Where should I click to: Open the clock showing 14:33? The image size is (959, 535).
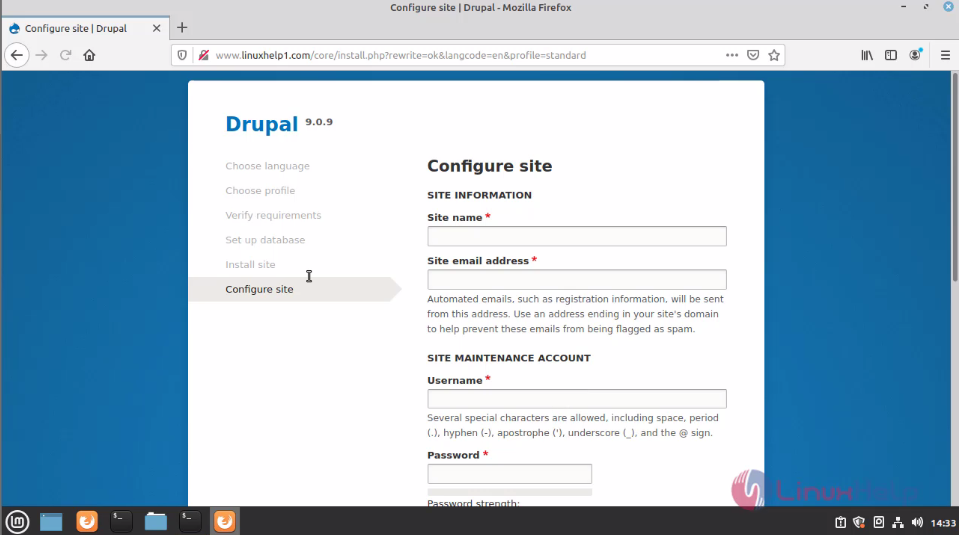coord(942,523)
